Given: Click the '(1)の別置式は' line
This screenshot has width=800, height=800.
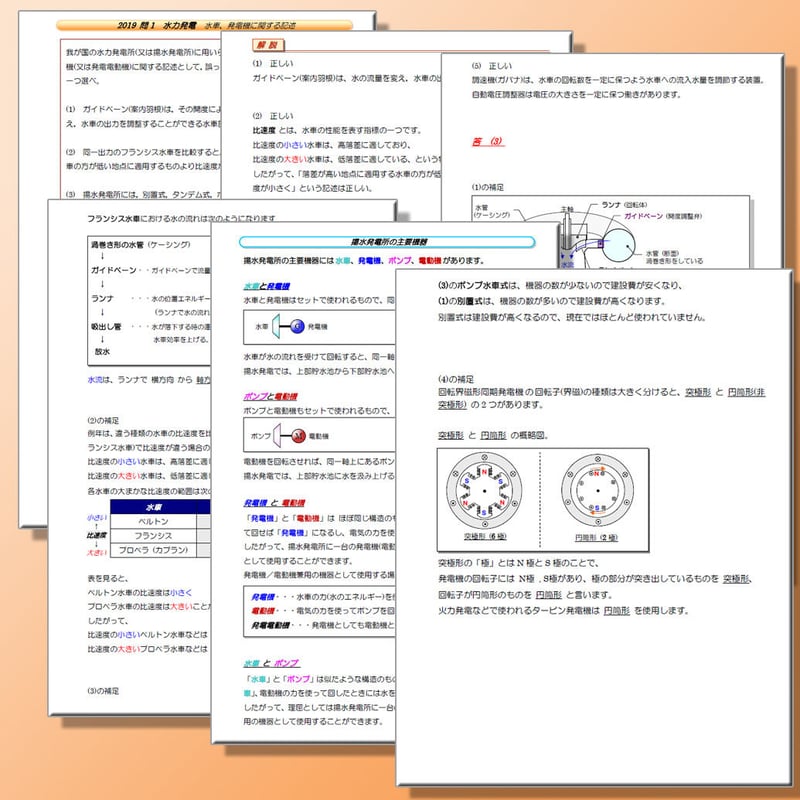Looking at the screenshot, I should (552, 301).
